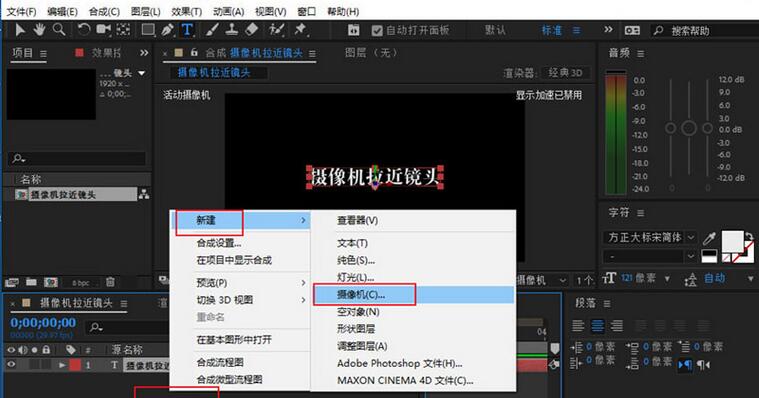Open the 效果控件 panel tab

(x=106, y=53)
